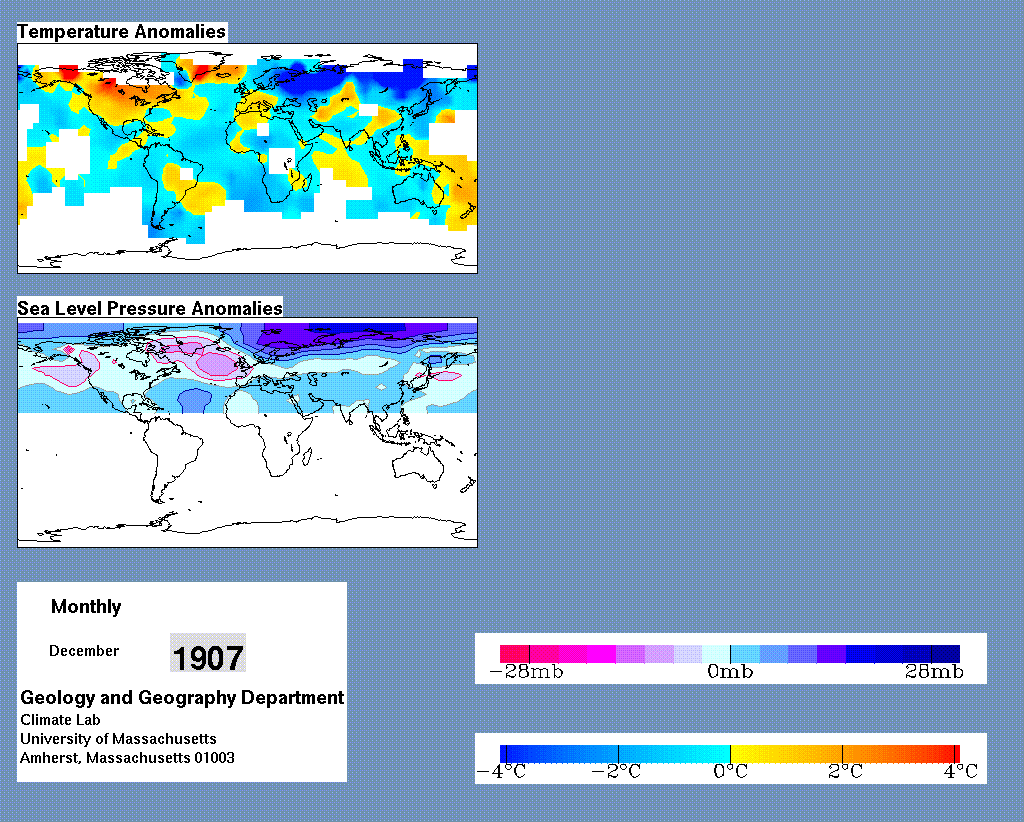Click the 'Monthly' label
1024x822 pixels.
point(86,607)
